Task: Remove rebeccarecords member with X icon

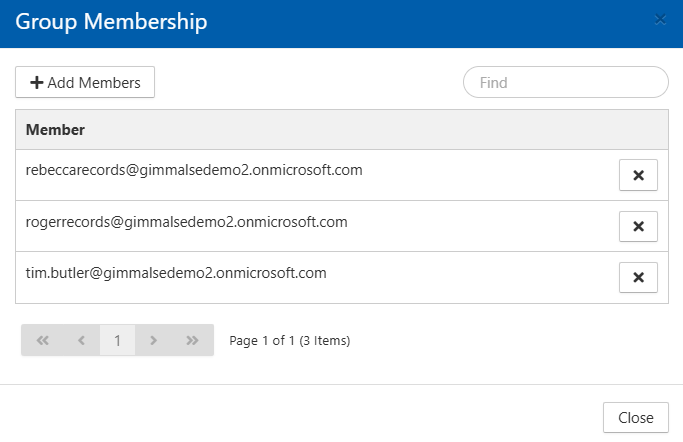Action: [638, 176]
